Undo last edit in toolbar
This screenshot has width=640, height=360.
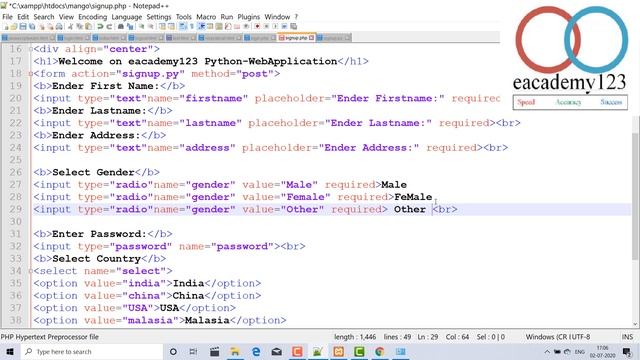100,27
